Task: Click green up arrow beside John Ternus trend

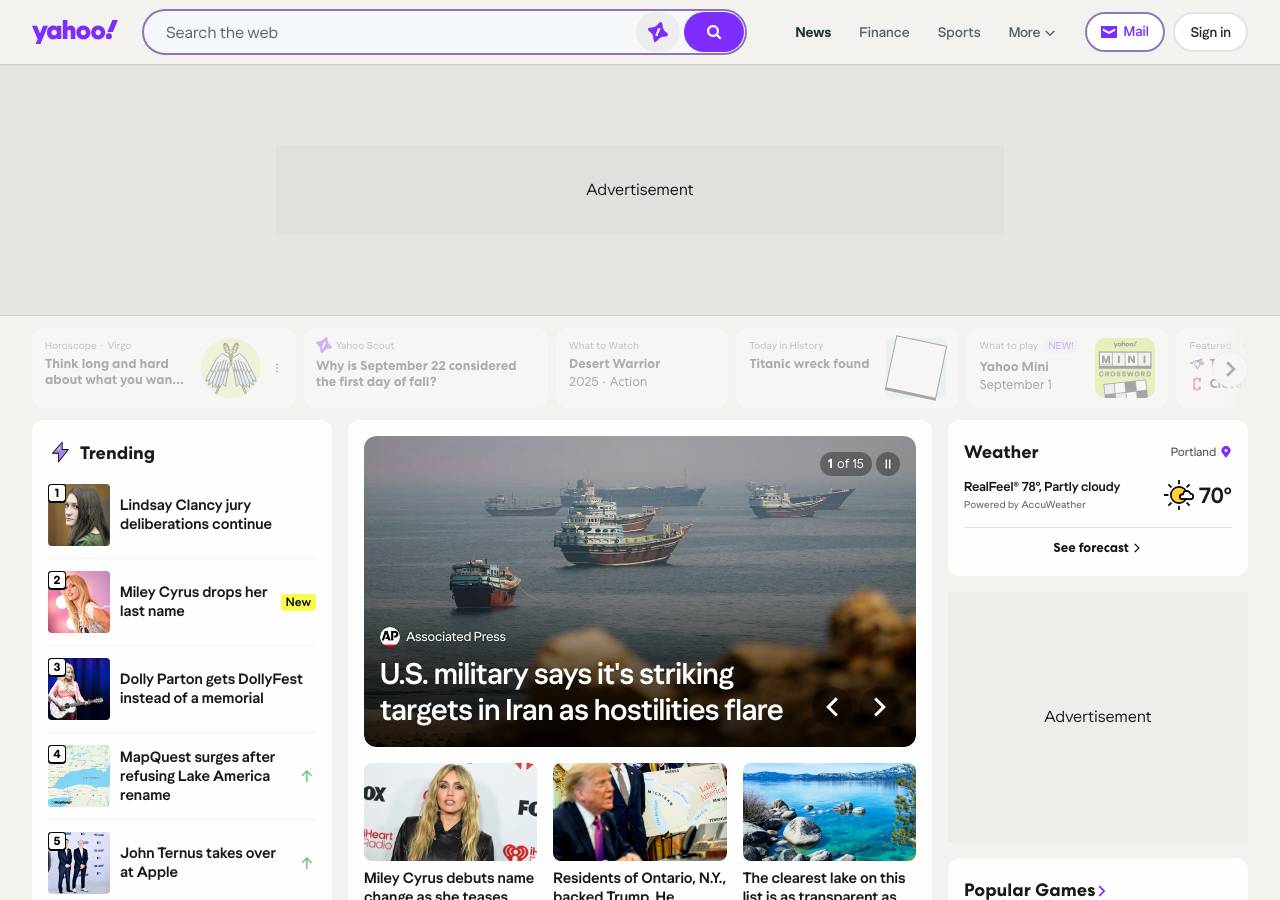Action: coord(307,863)
